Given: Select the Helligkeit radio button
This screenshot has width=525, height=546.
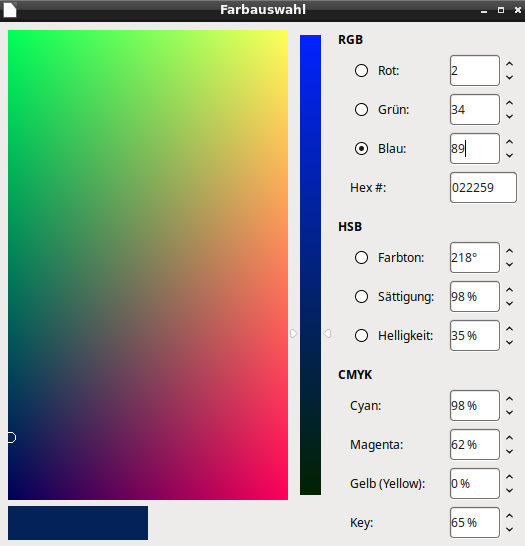Looking at the screenshot, I should click(x=361, y=336).
